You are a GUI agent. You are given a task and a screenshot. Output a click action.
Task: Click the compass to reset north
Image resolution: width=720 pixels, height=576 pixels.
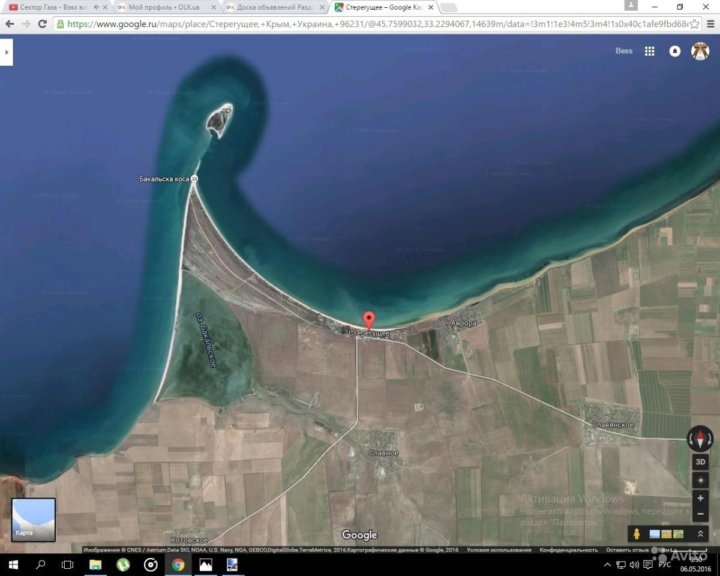[699, 438]
